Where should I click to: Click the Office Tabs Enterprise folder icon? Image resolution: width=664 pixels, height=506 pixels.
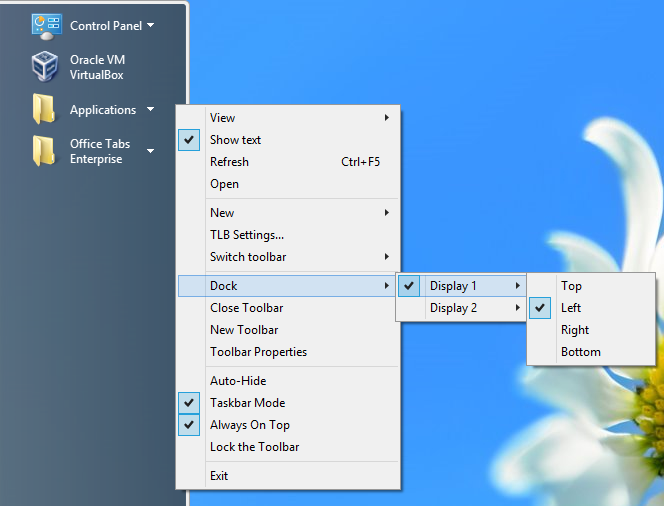(44, 150)
